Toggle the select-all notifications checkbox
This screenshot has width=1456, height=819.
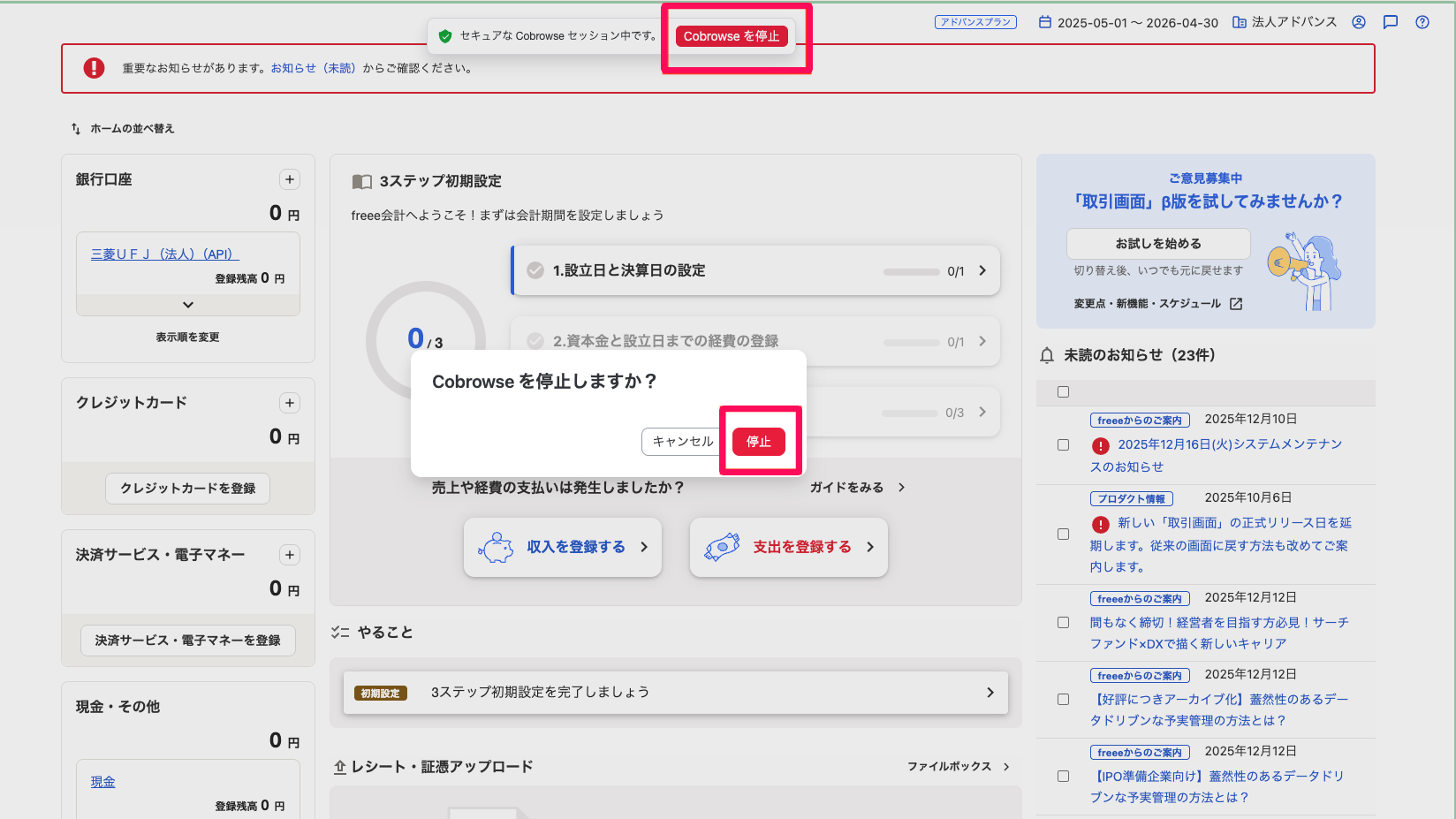click(1064, 391)
